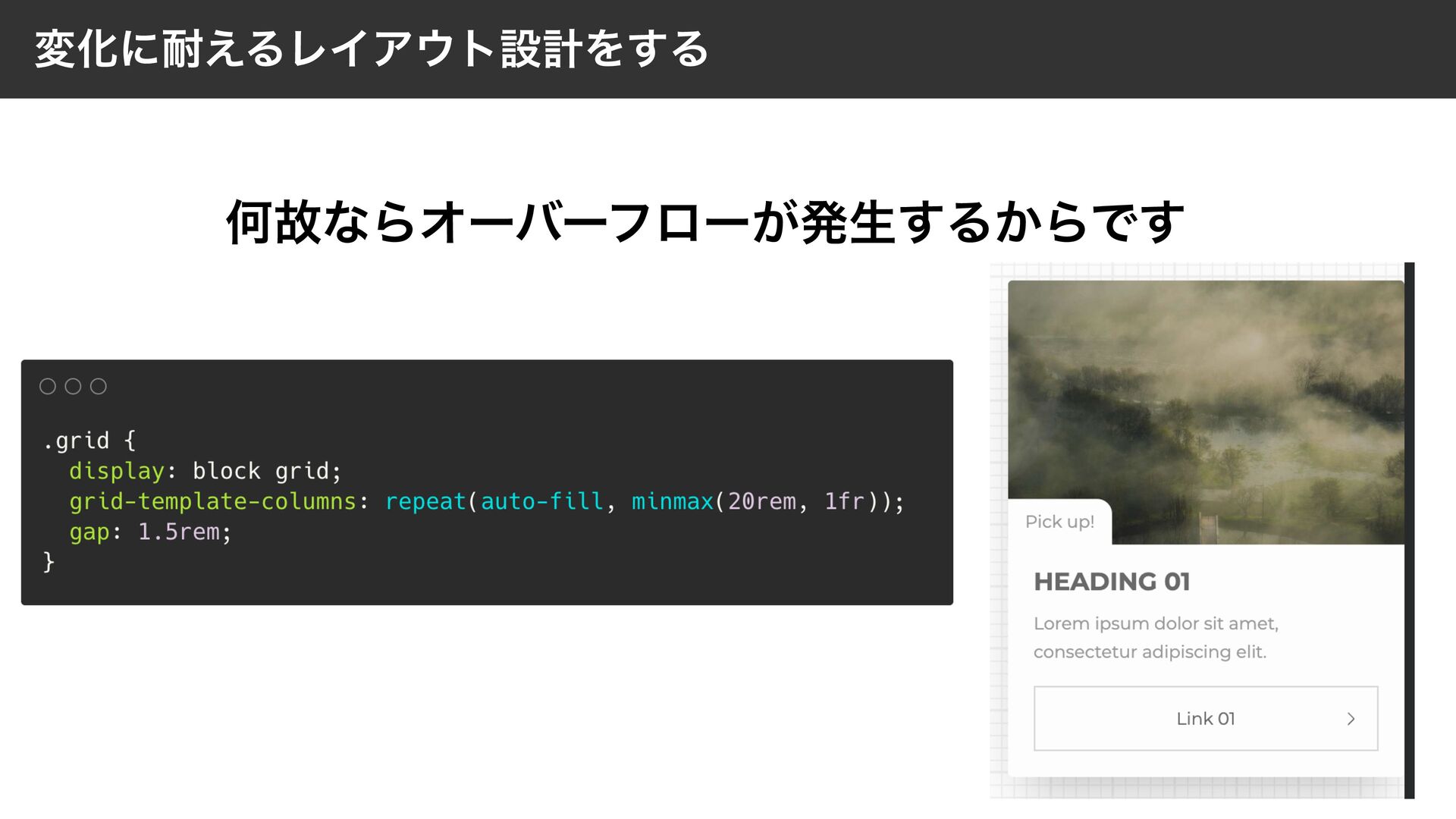Click the HEADING 01 title
The height and width of the screenshot is (819, 1456).
[1112, 582]
